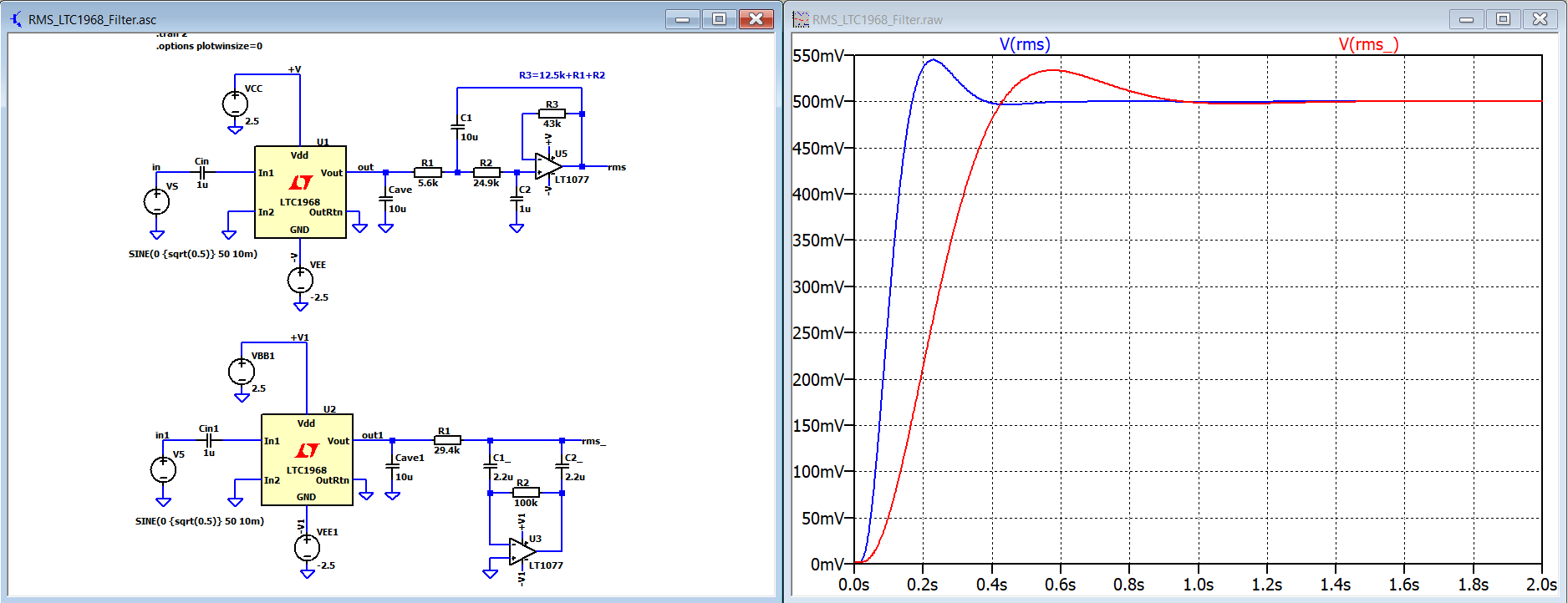
Task: Click the 500mV vertical axis label
Action: tap(818, 102)
